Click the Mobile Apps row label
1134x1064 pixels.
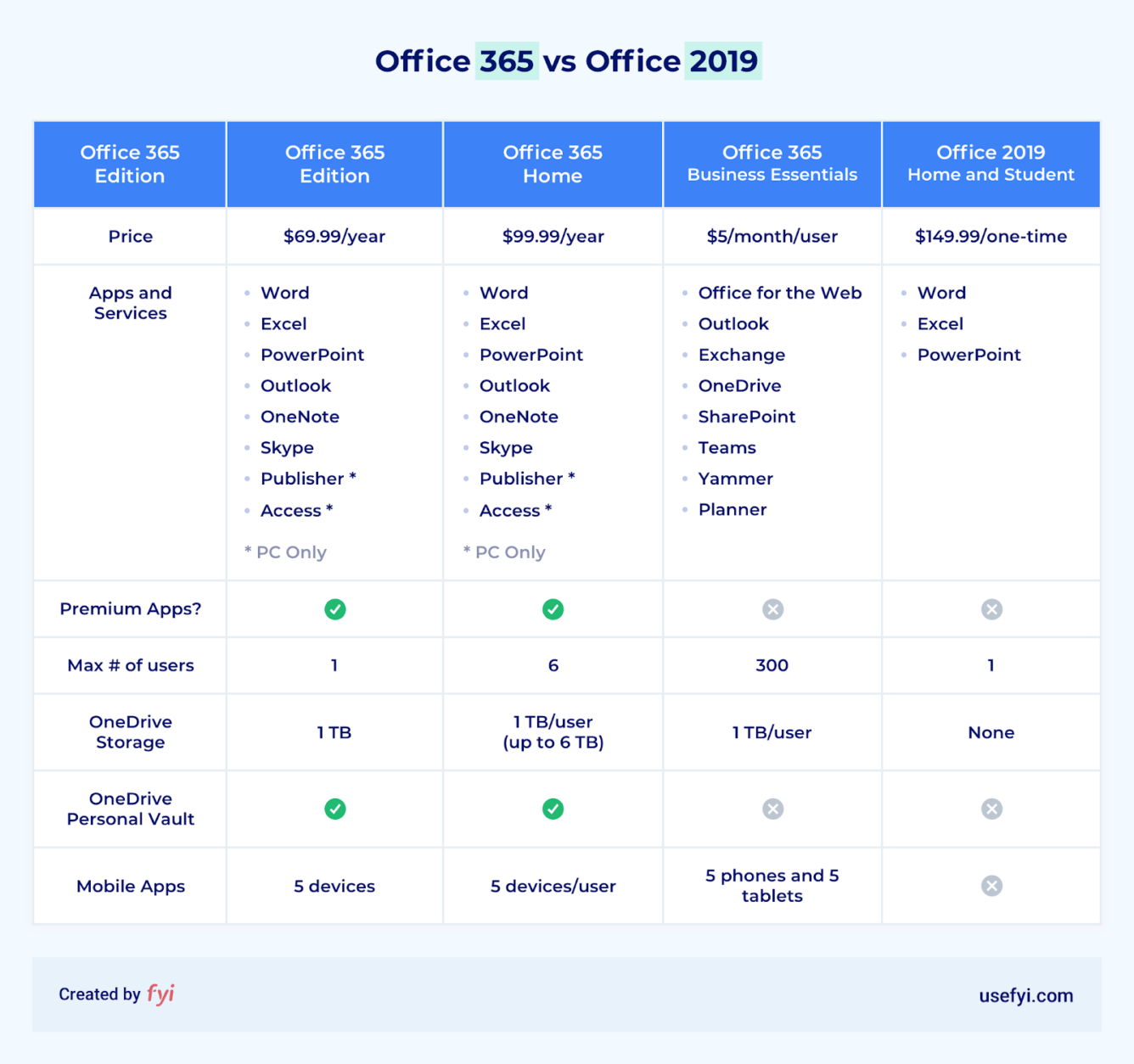(130, 886)
